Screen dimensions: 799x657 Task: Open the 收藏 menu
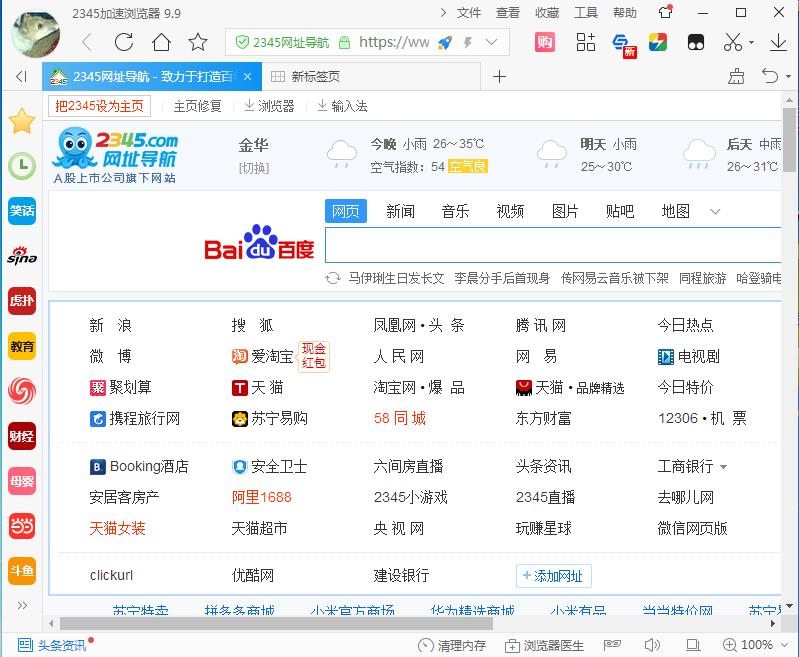547,13
